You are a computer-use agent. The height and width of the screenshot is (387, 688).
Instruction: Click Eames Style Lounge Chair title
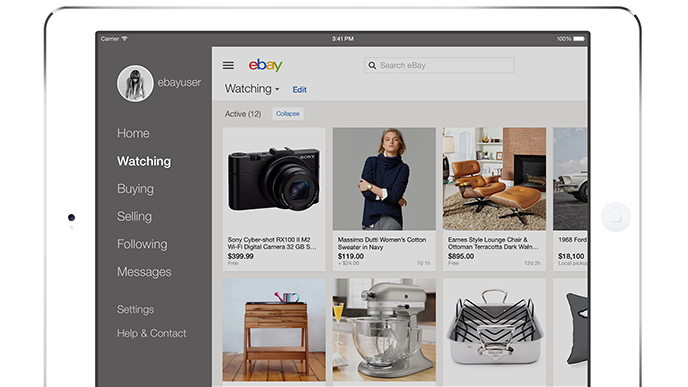click(493, 243)
